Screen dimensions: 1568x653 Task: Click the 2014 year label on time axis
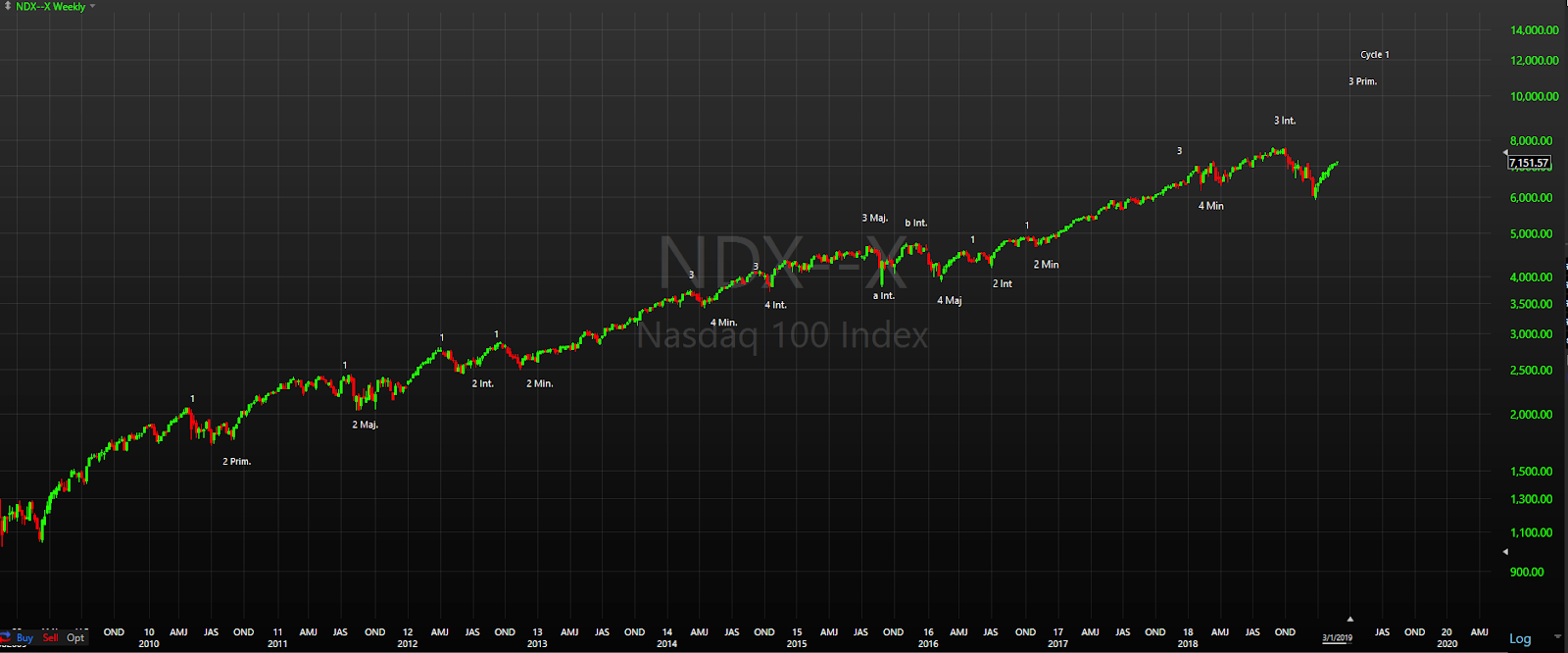[x=667, y=644]
